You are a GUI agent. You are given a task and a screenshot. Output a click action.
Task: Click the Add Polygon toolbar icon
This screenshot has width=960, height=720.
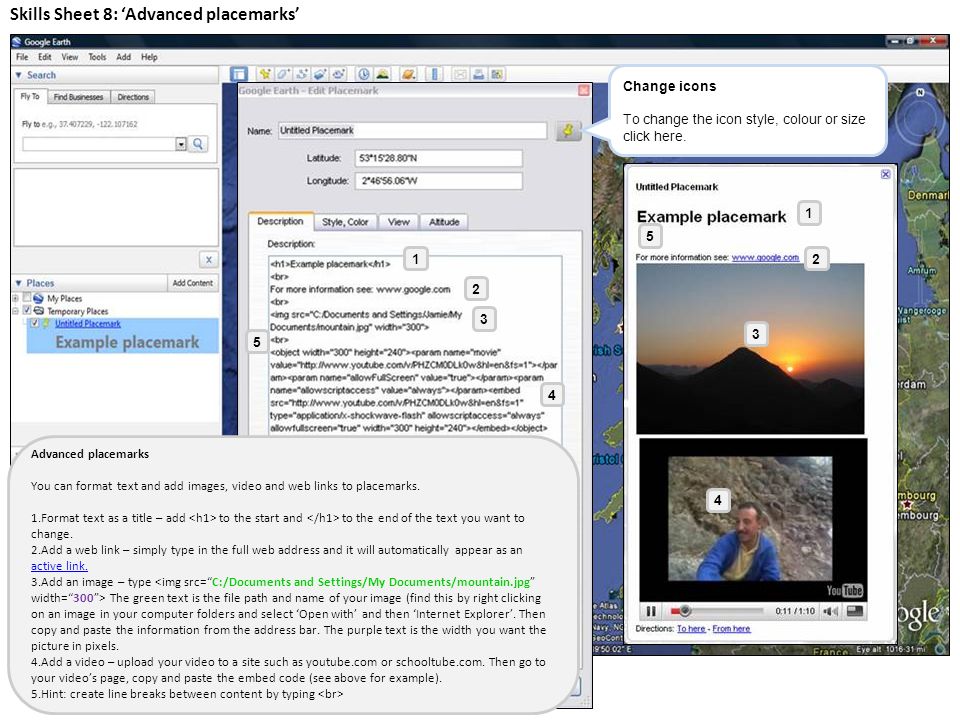coord(283,74)
